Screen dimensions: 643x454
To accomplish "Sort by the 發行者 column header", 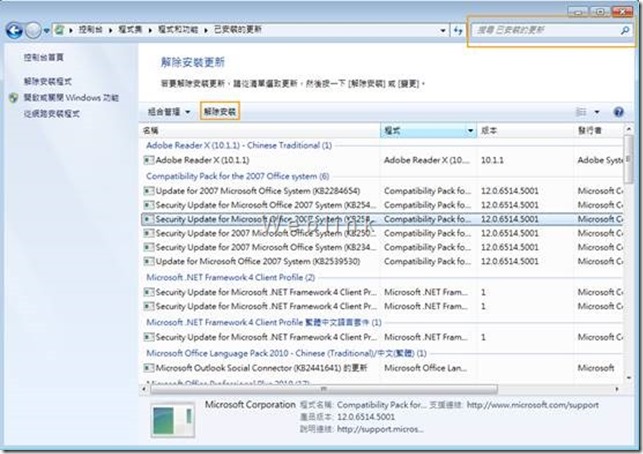I will click(x=598, y=131).
